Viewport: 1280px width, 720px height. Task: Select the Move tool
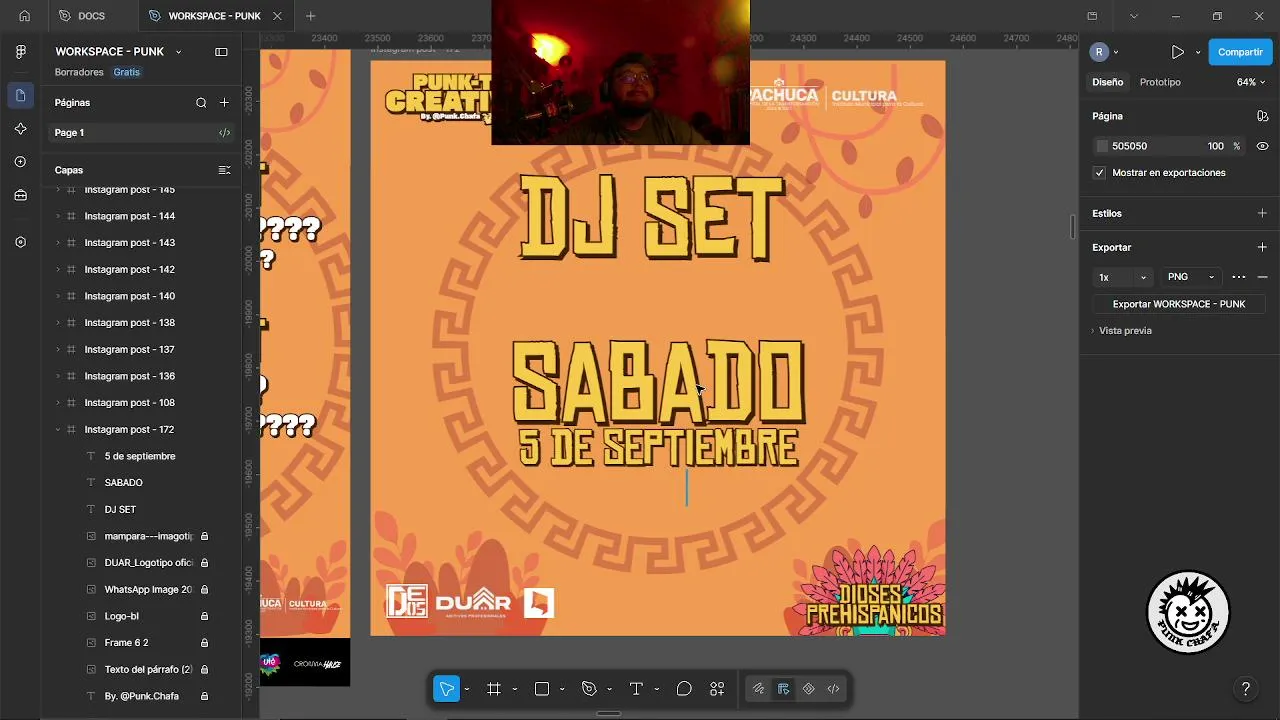[x=446, y=689]
